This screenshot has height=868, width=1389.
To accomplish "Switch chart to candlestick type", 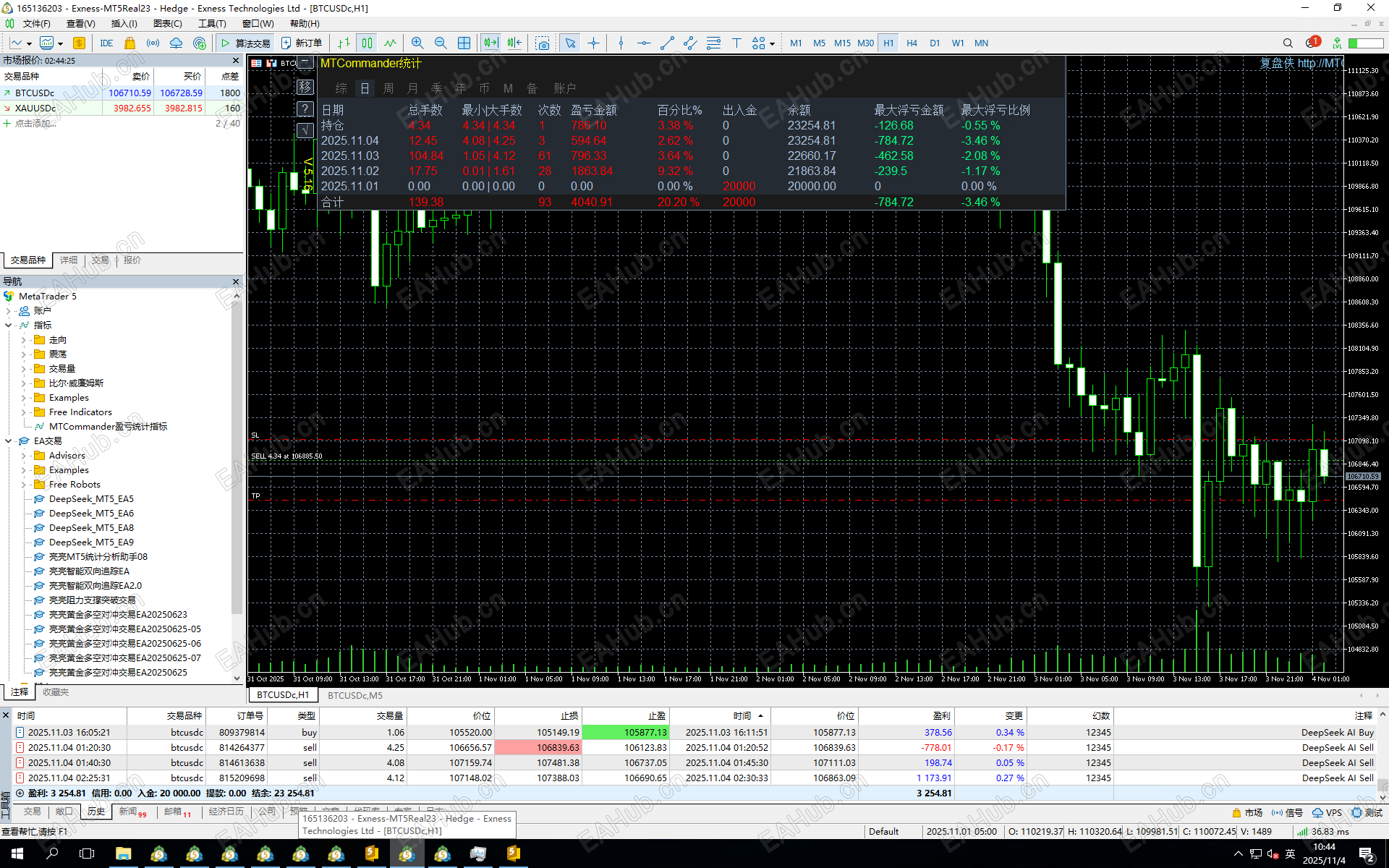I will [x=367, y=43].
